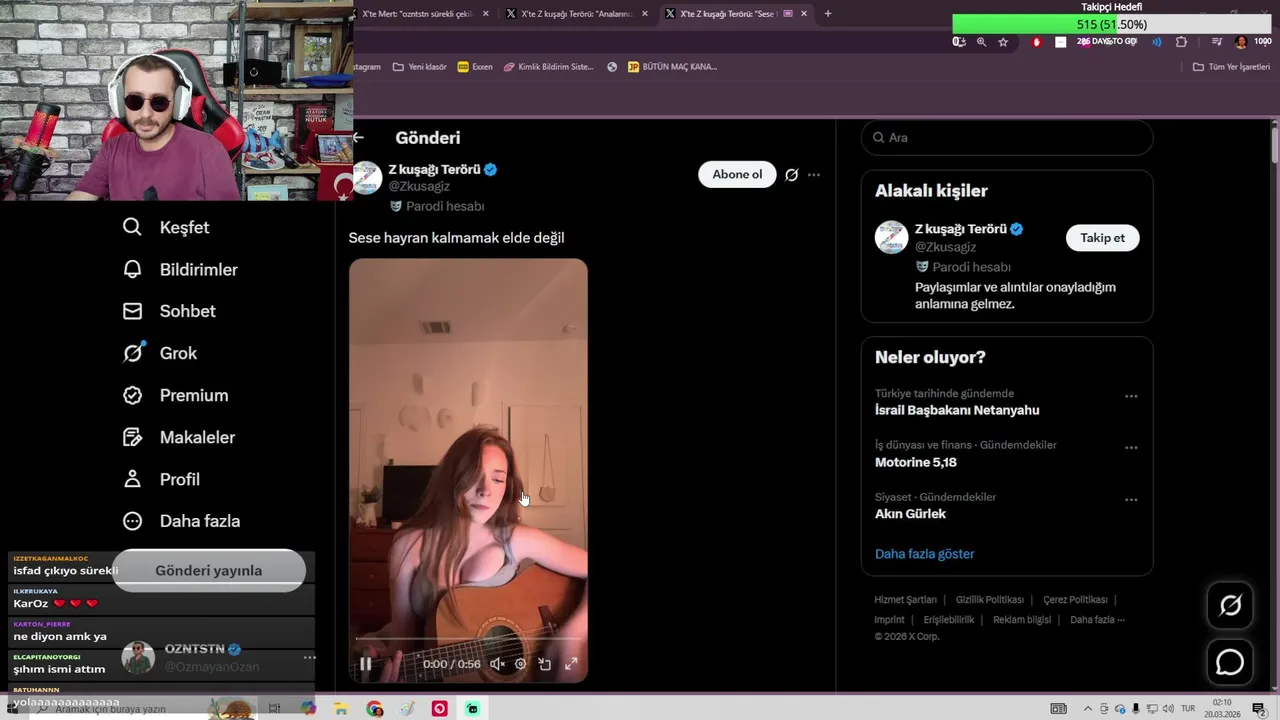Open video settings gear
Image resolution: width=1280 pixels, height=720 pixels.
(520, 663)
